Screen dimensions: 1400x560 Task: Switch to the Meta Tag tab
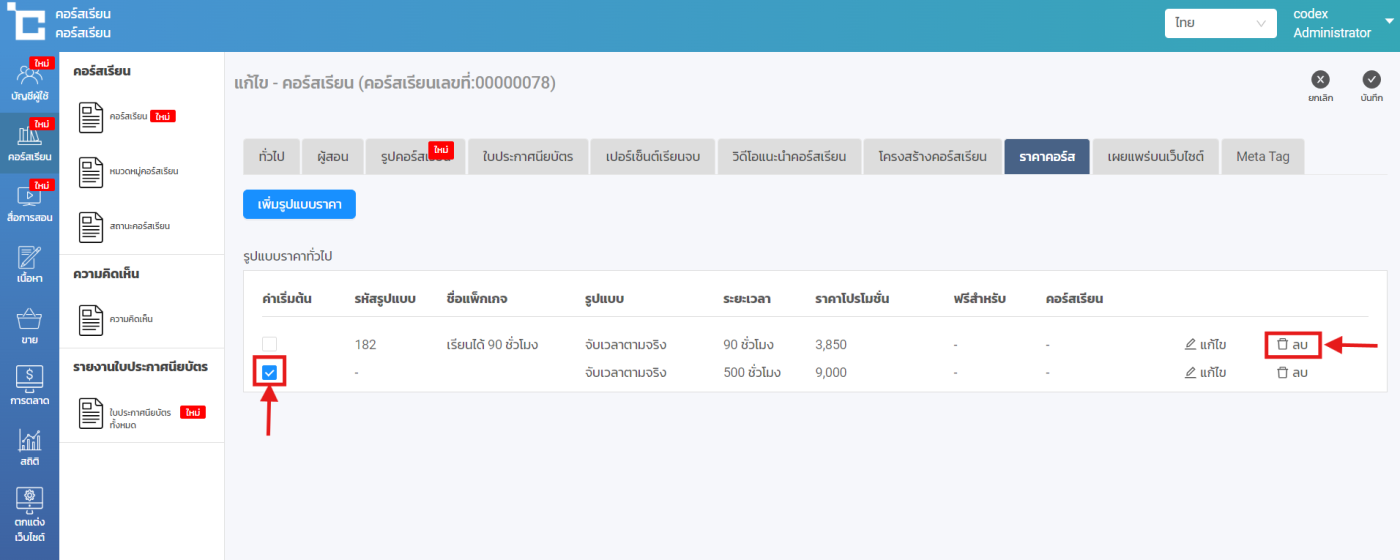(x=1262, y=157)
